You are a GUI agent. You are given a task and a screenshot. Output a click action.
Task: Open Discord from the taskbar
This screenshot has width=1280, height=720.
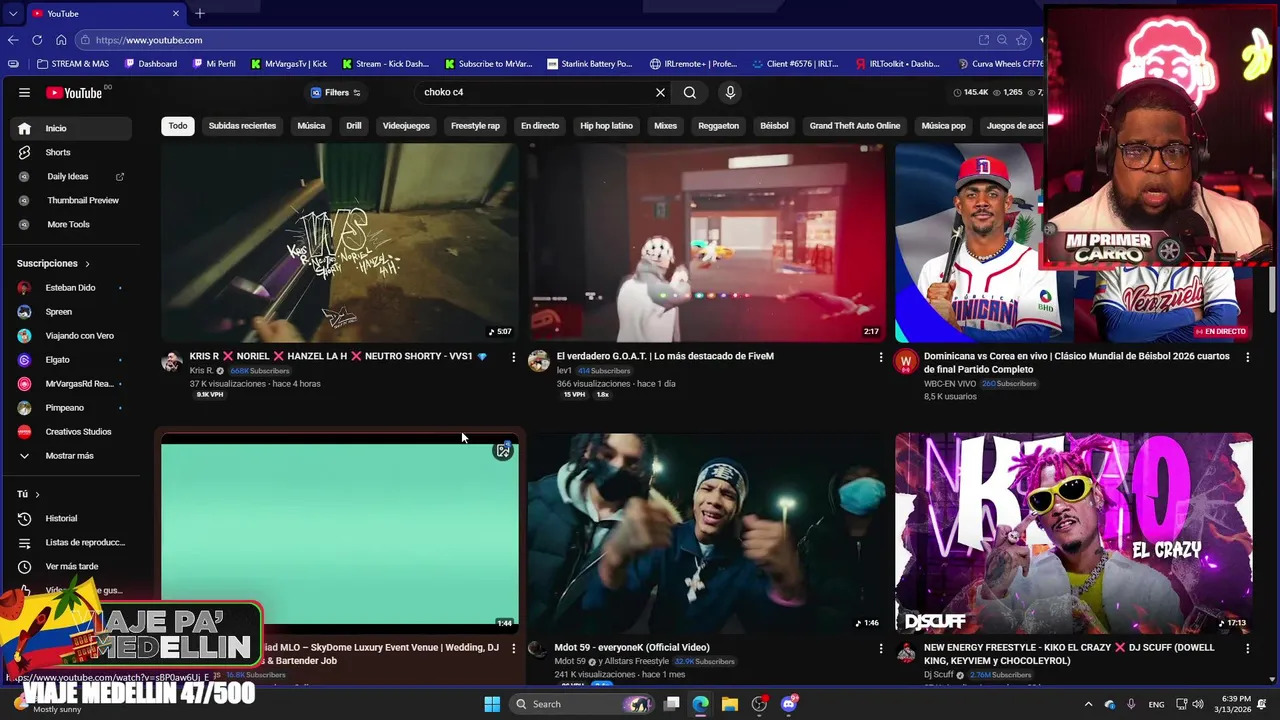pyautogui.click(x=788, y=704)
